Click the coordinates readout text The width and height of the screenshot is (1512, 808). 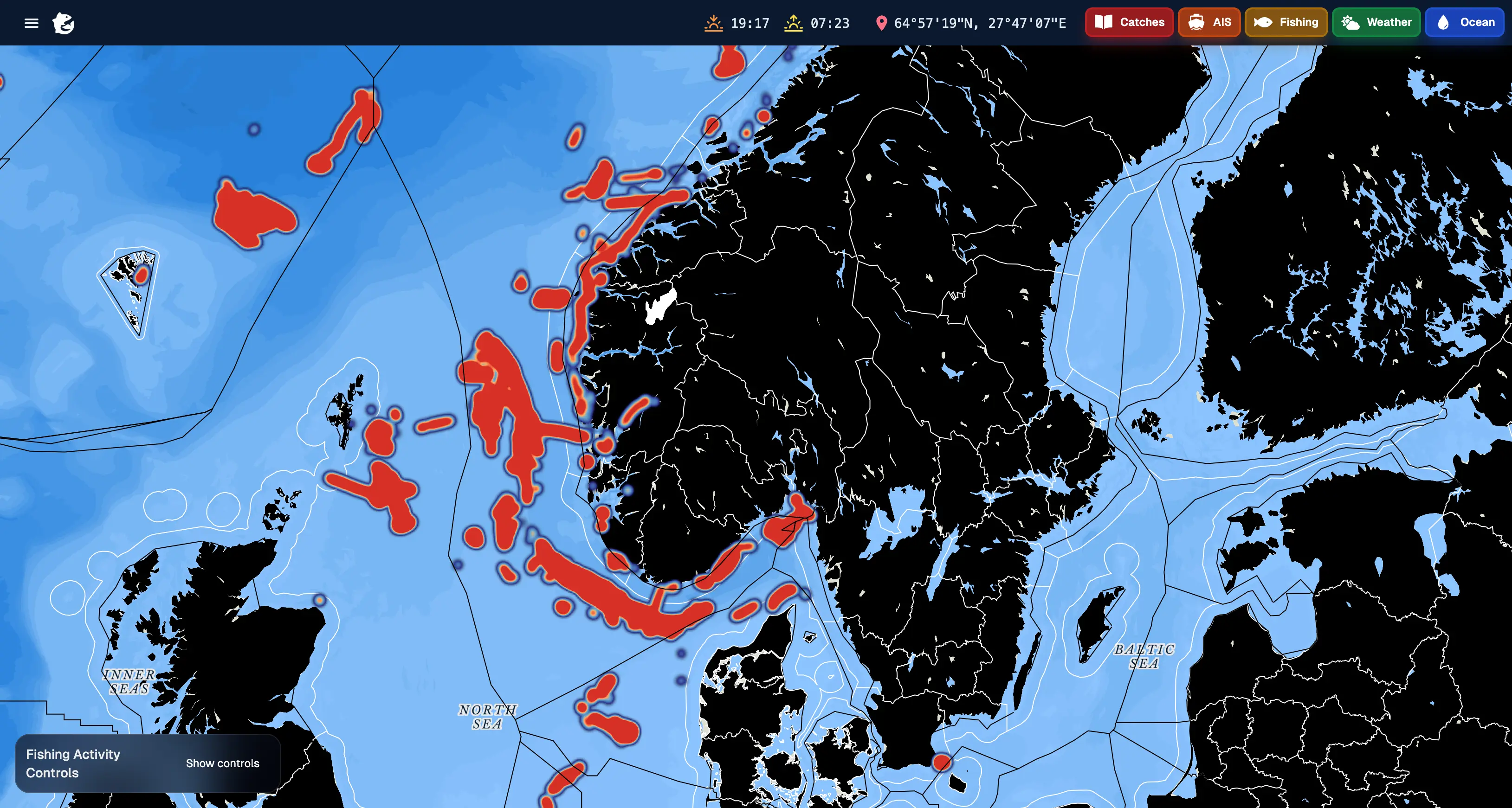click(979, 23)
